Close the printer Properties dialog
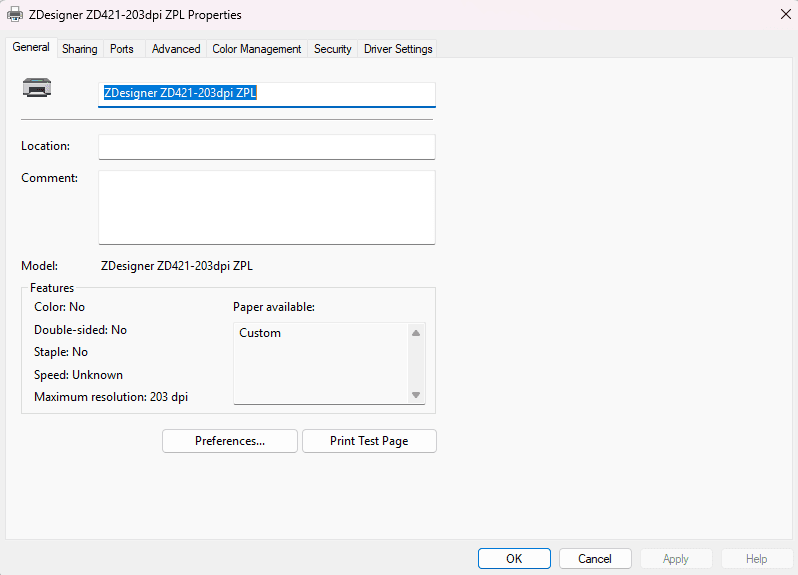The width and height of the screenshot is (798, 575). click(782, 15)
